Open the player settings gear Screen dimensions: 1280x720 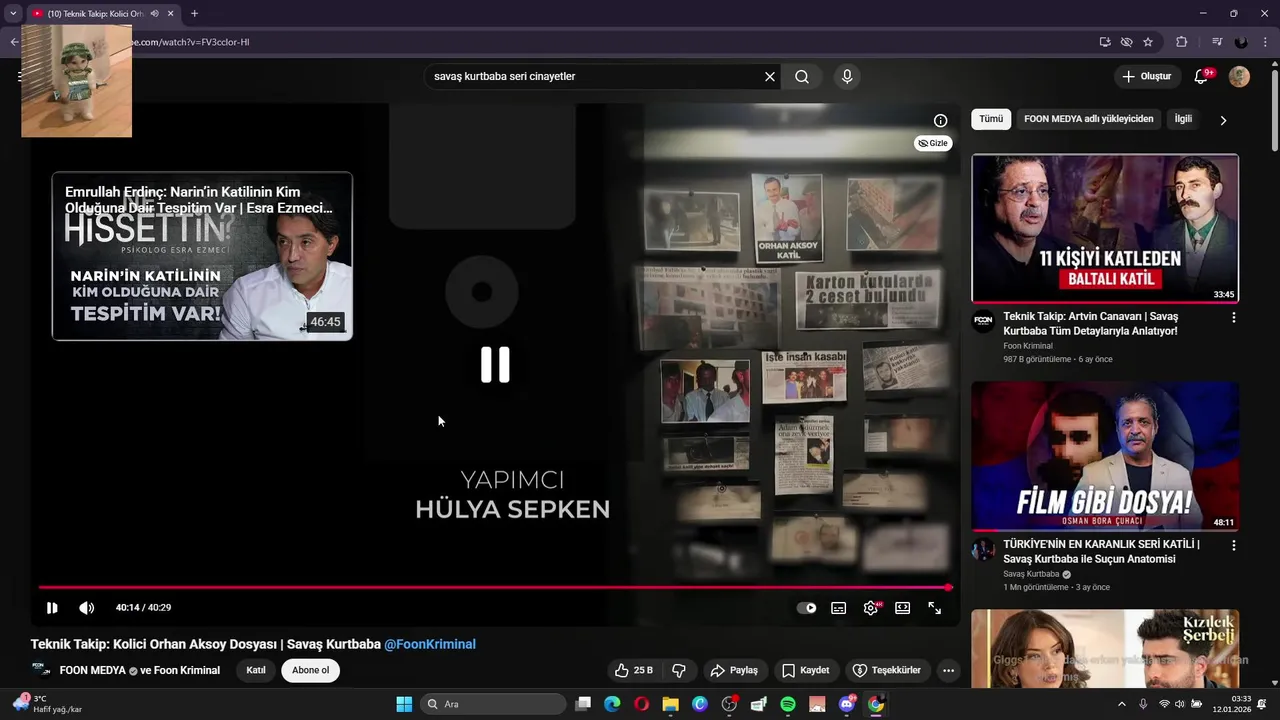871,608
